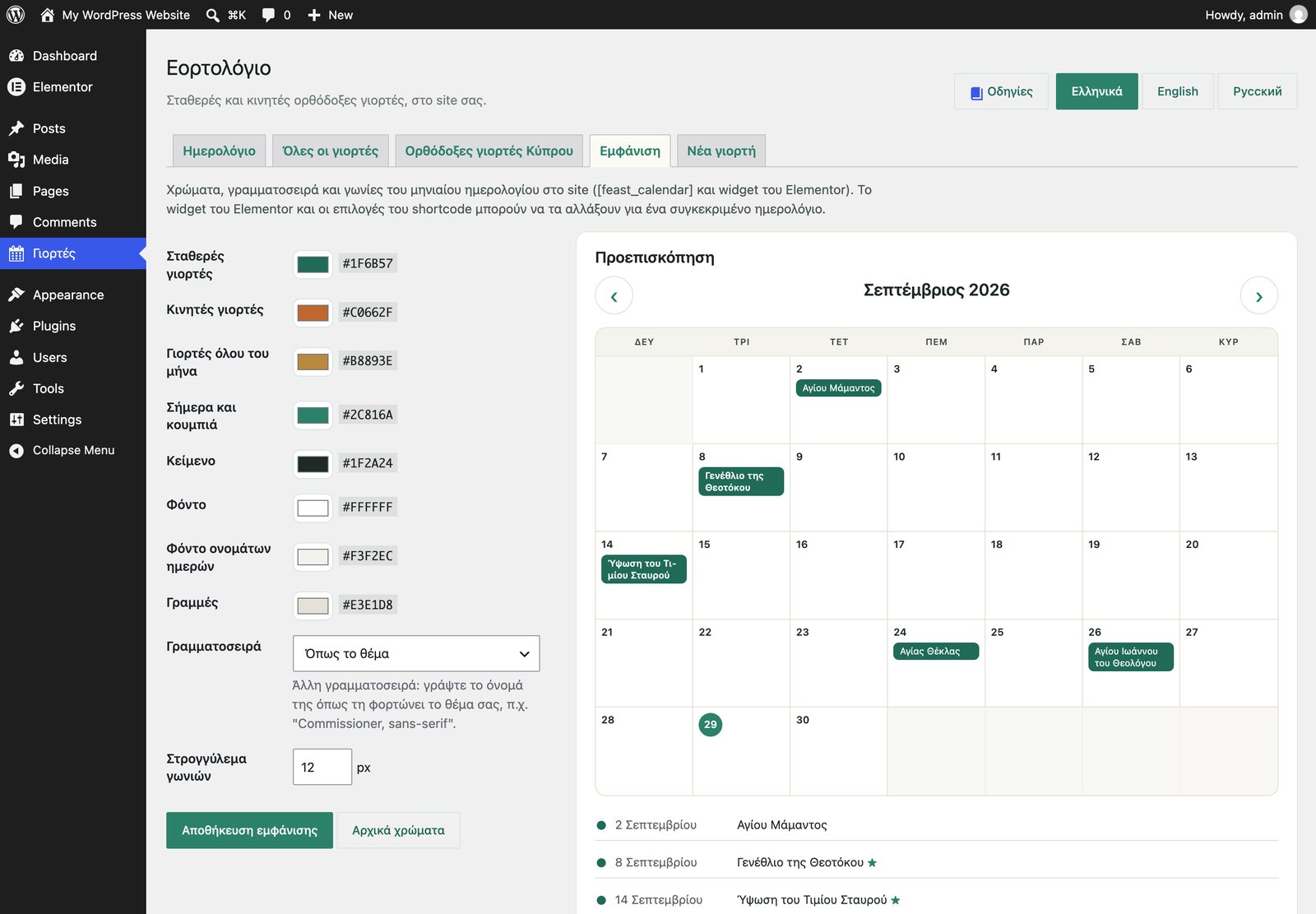
Task: Open the Ορθόδοξες γιορτές Κύπρου tab
Action: pyautogui.click(x=489, y=151)
